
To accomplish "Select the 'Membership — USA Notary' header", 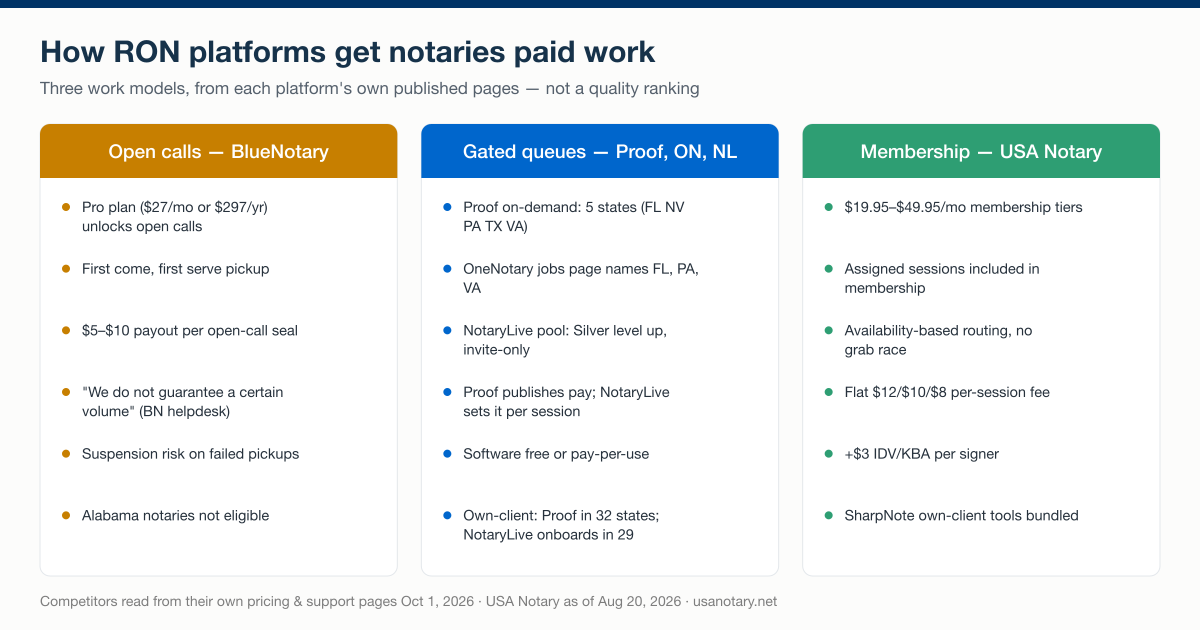I will click(981, 151).
